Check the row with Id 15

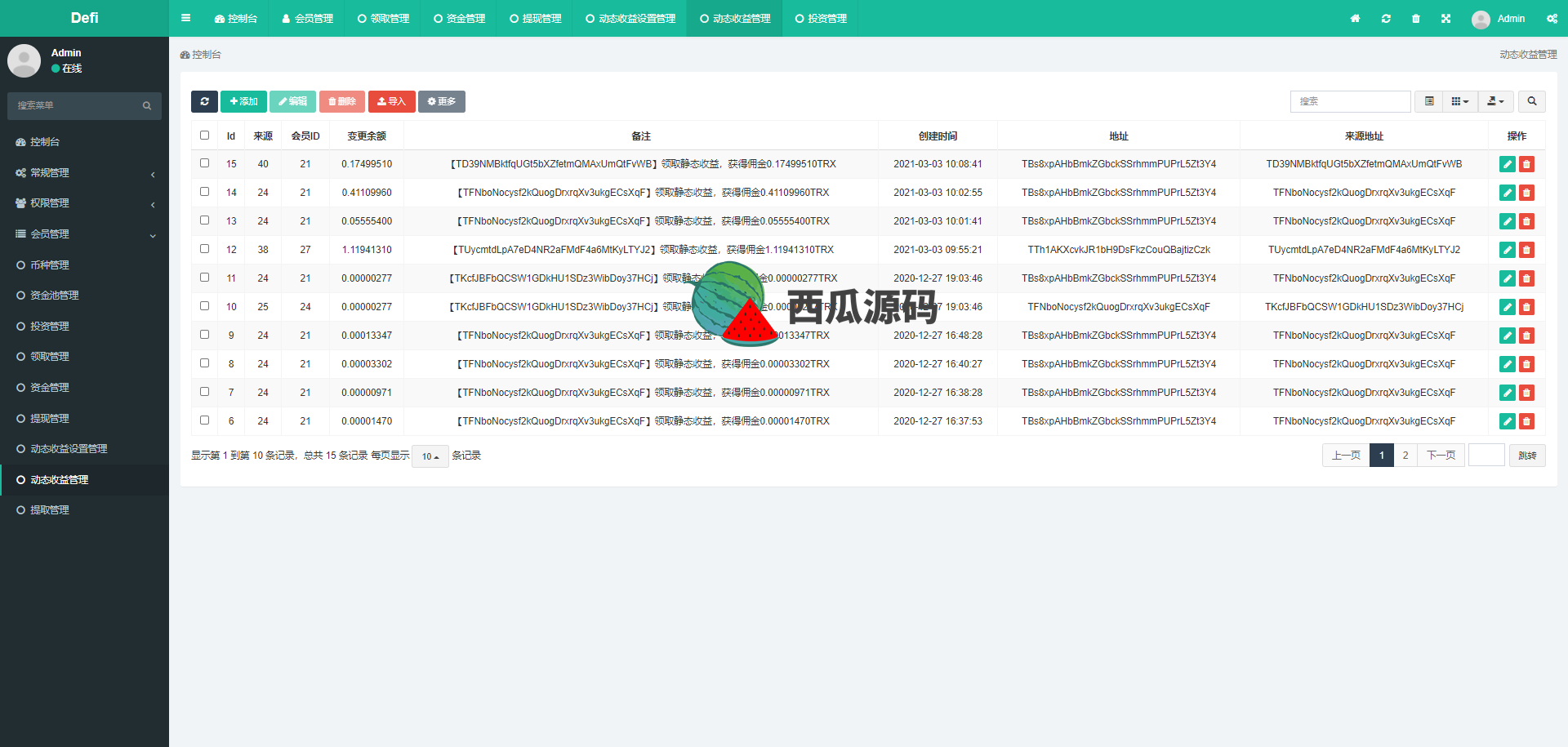pos(204,163)
